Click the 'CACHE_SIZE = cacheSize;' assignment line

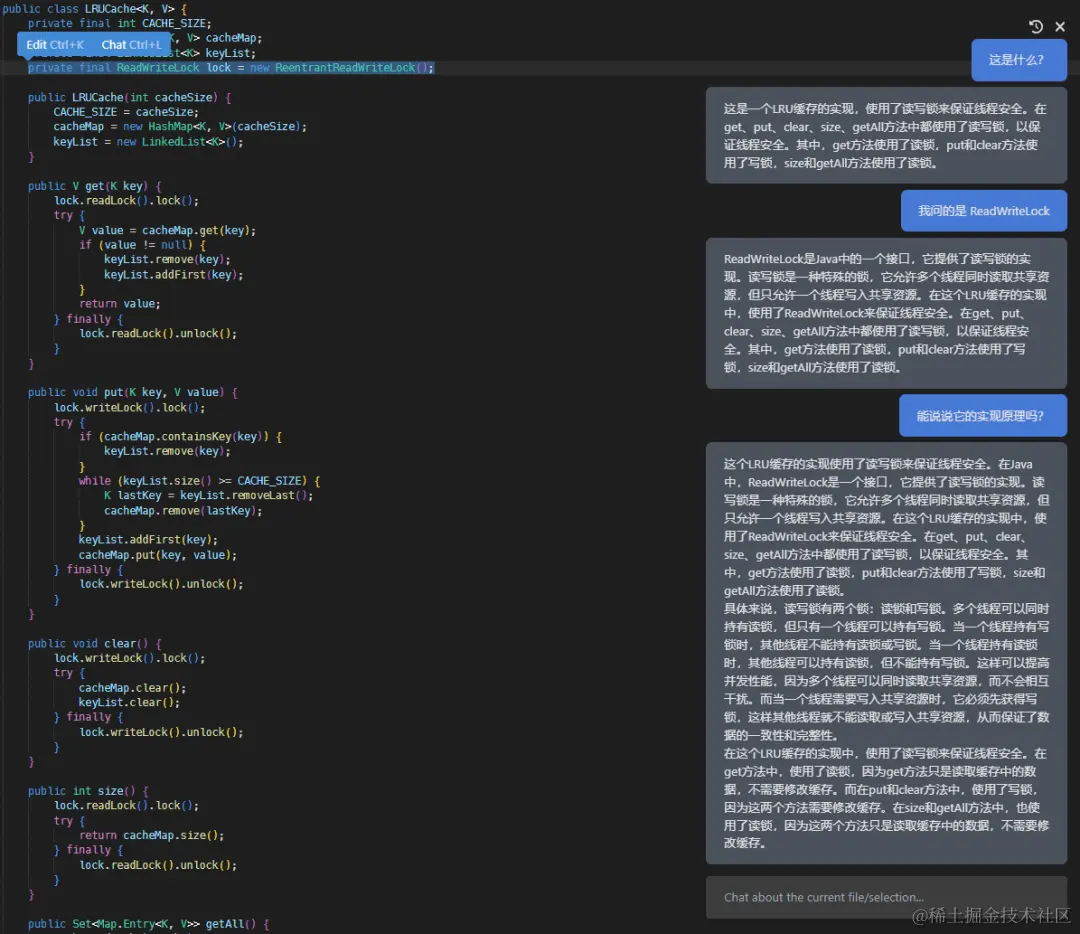coord(126,112)
